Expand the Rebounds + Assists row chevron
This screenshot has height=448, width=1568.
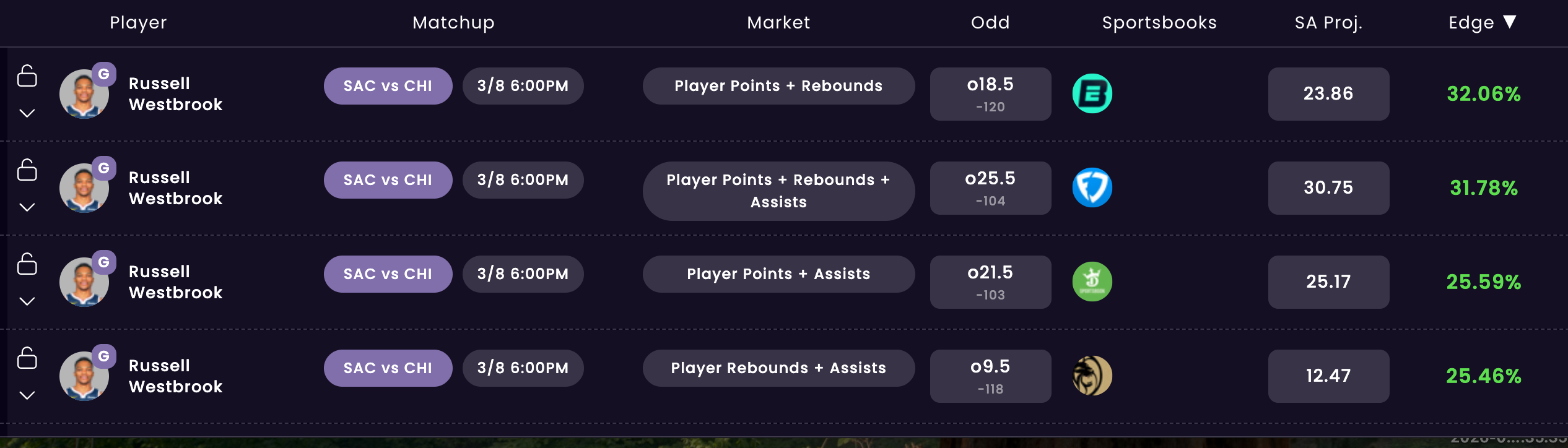pos(27,395)
